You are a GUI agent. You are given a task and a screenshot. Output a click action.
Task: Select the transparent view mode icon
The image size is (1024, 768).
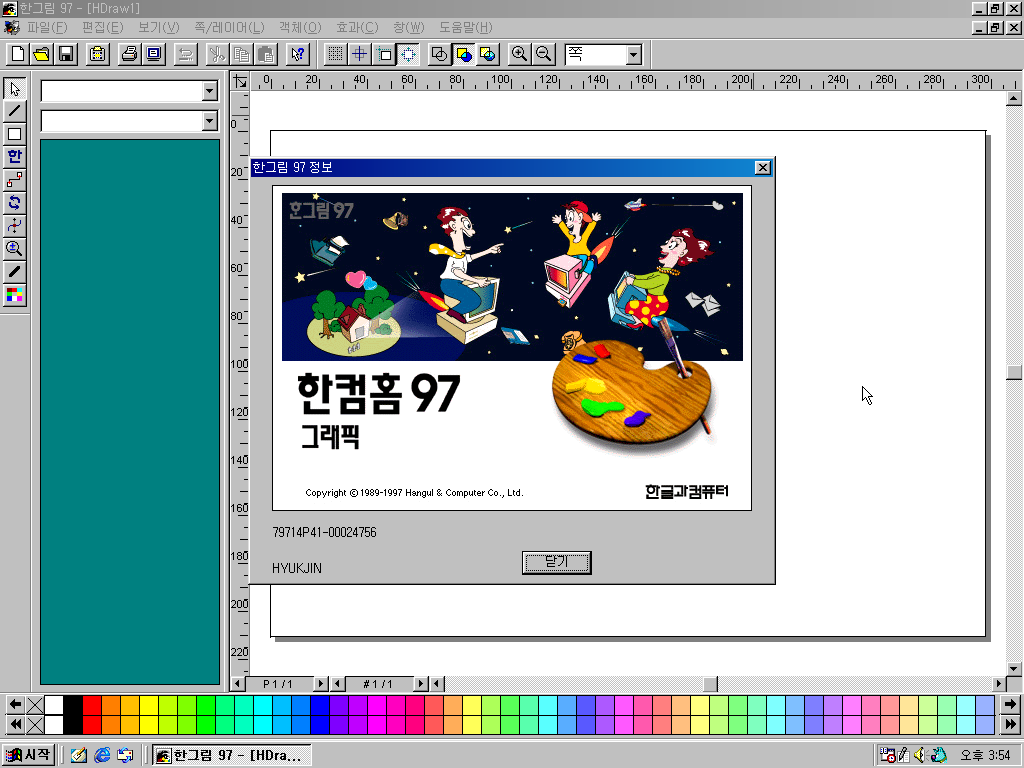(x=488, y=54)
